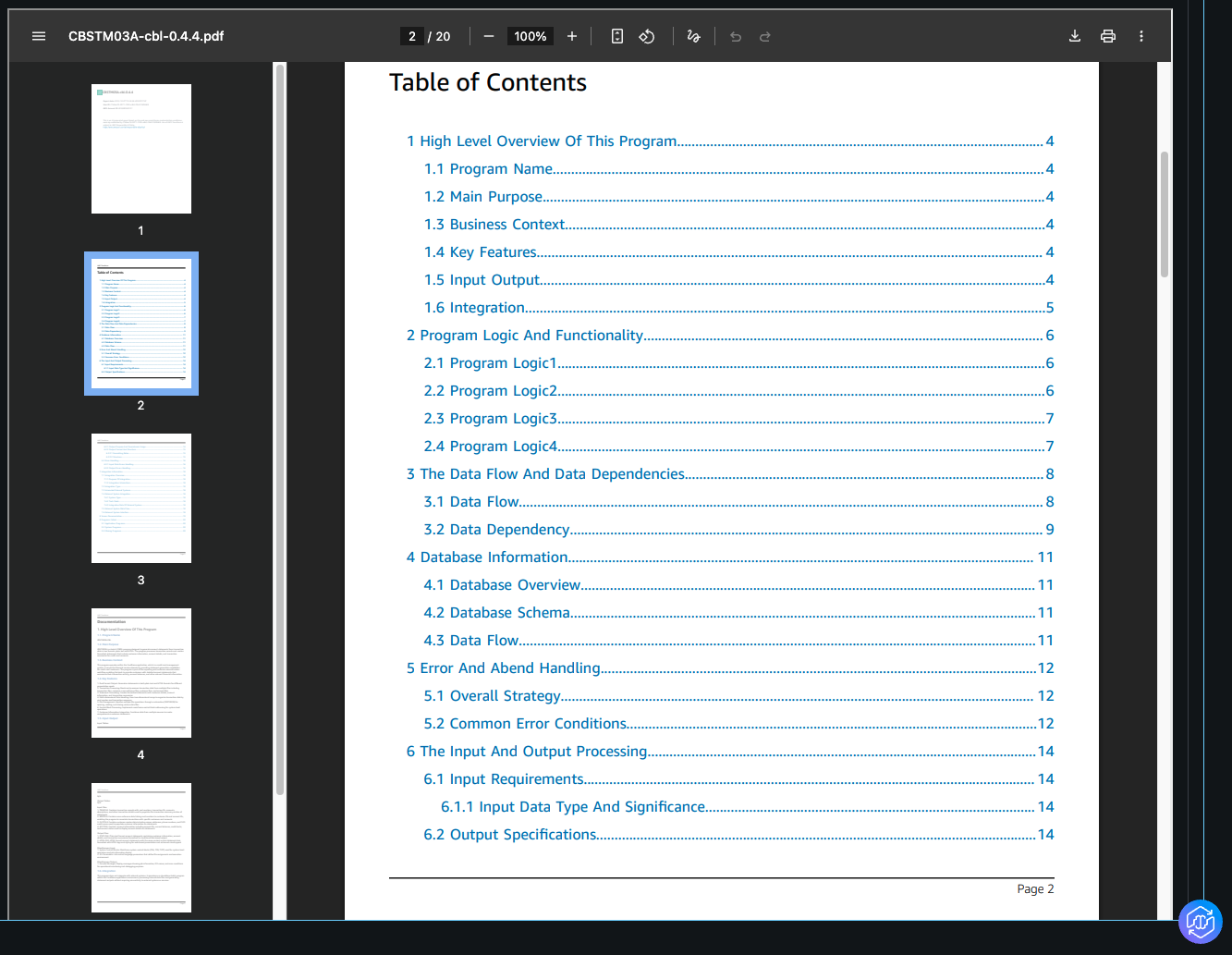Activate the draw annotation tool
The image size is (1232, 955).
pyautogui.click(x=693, y=36)
